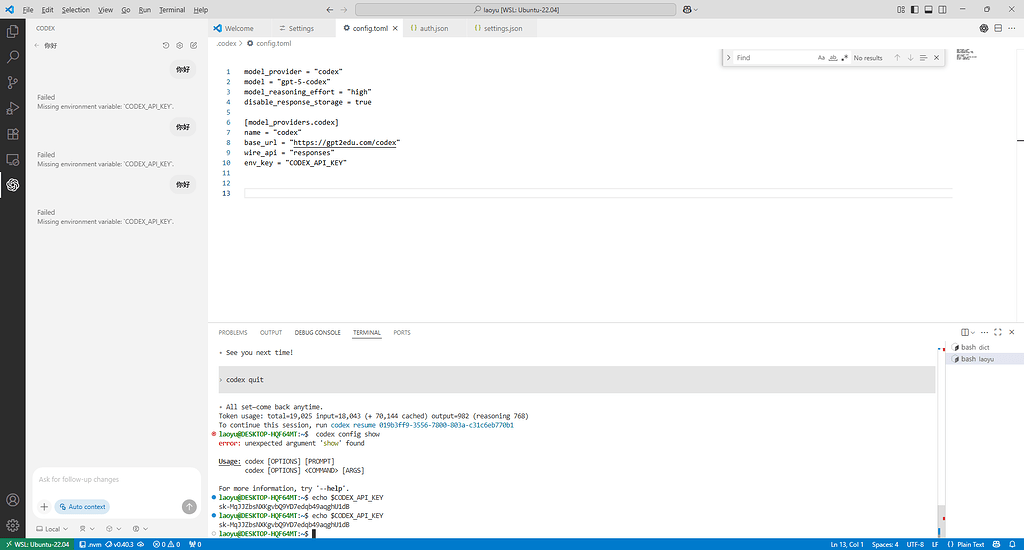This screenshot has width=1024, height=550.
Task: Open the Manage gear in the activity bar
Action: [x=12, y=525]
